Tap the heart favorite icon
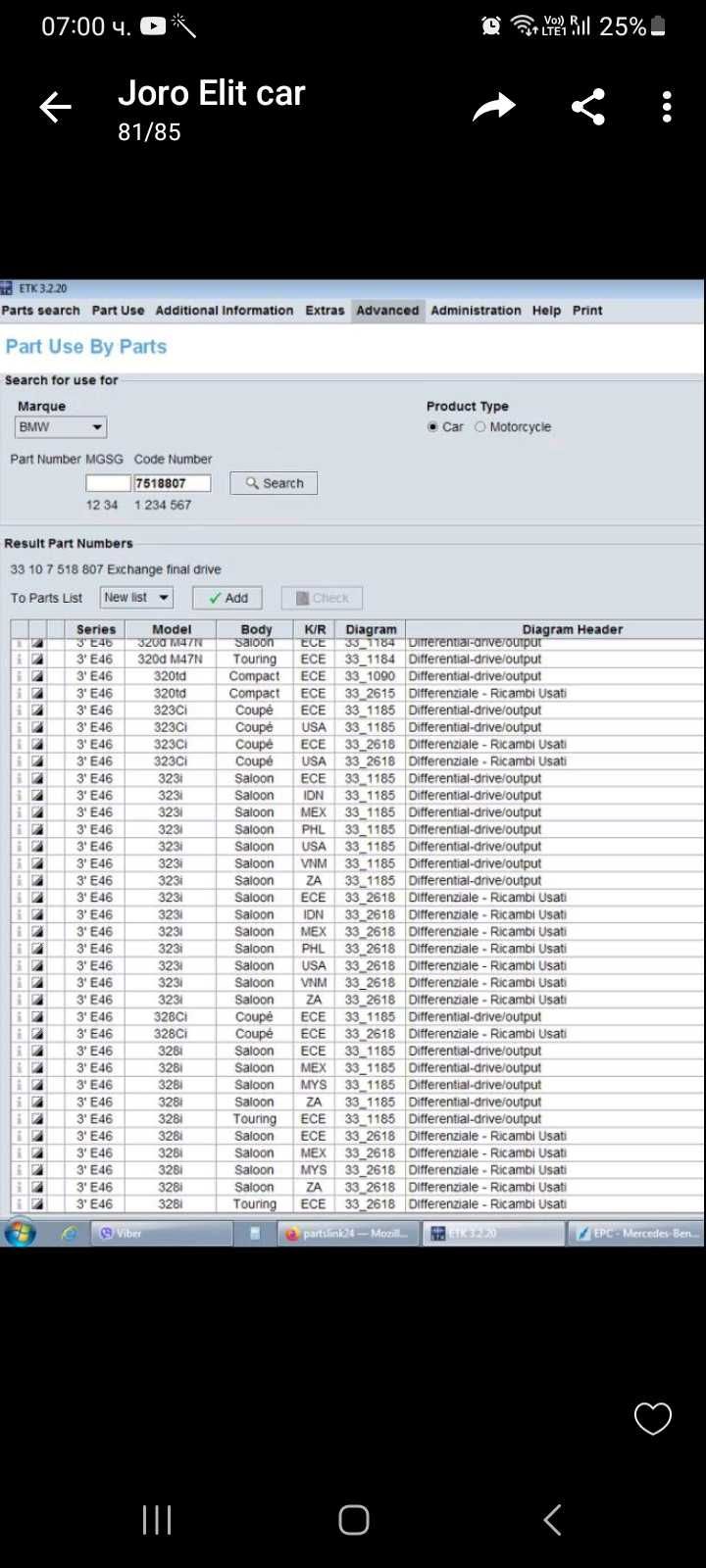 653,1418
